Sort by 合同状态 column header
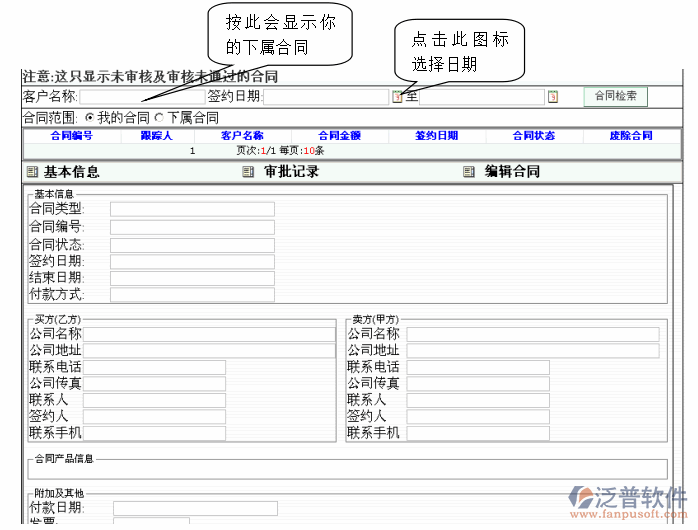 534,136
